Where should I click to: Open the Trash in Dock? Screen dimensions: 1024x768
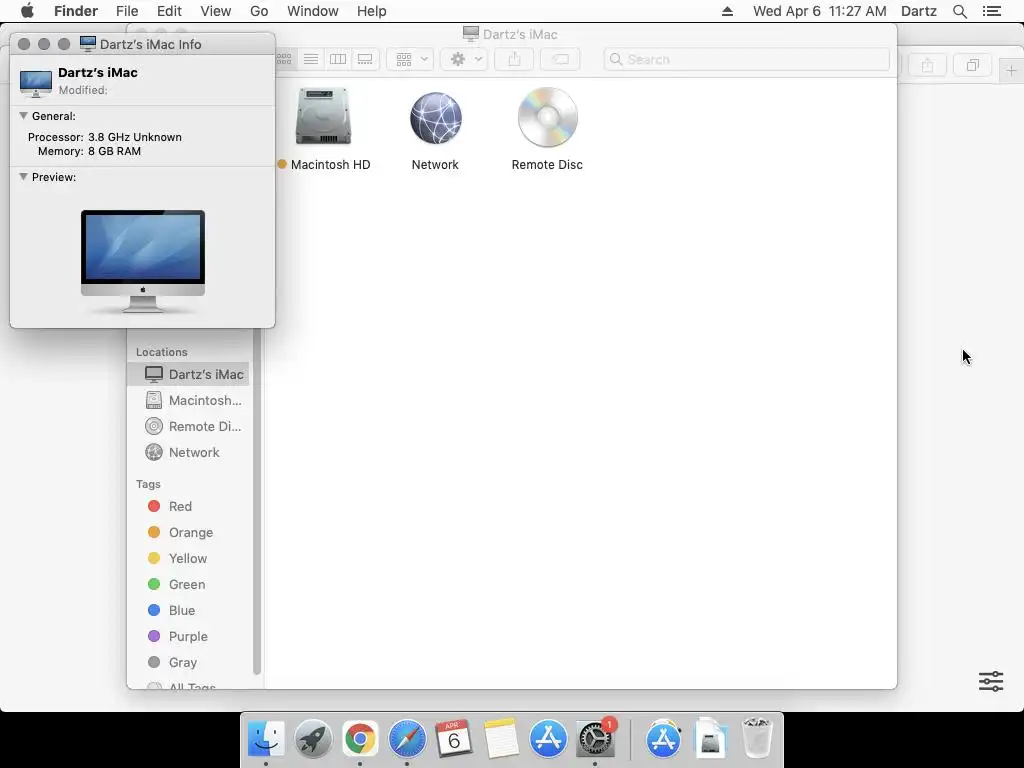[758, 739]
